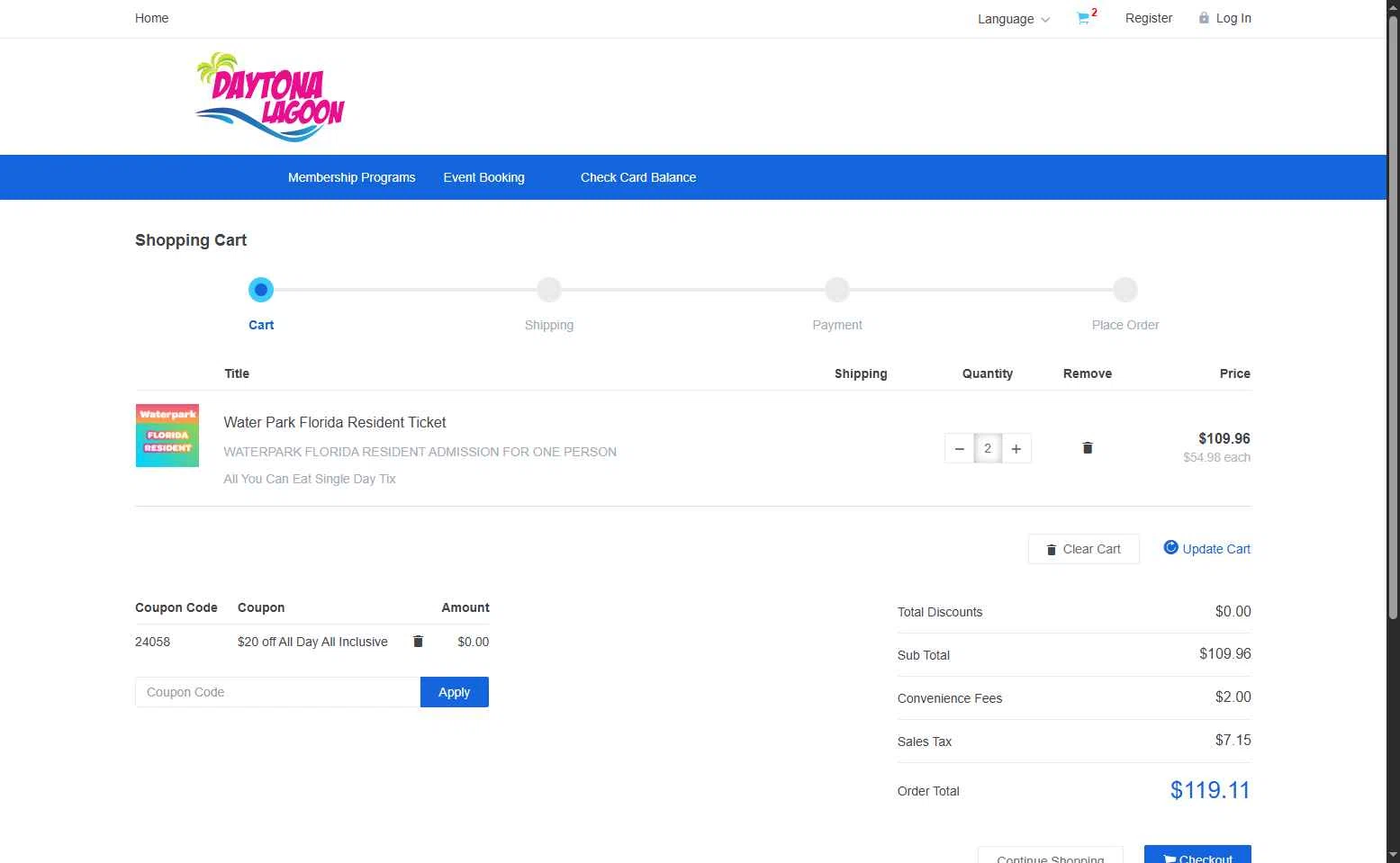The image size is (1400, 863).
Task: Click the Daytona Lagoon logo
Action: click(270, 97)
